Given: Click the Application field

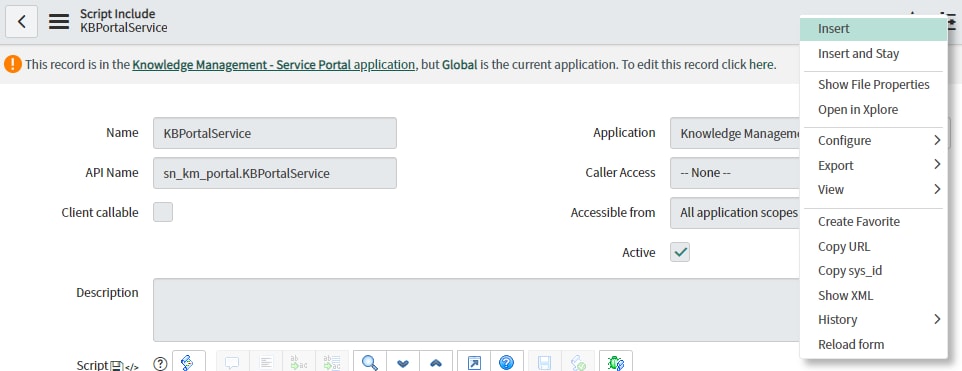Looking at the screenshot, I should [x=735, y=133].
